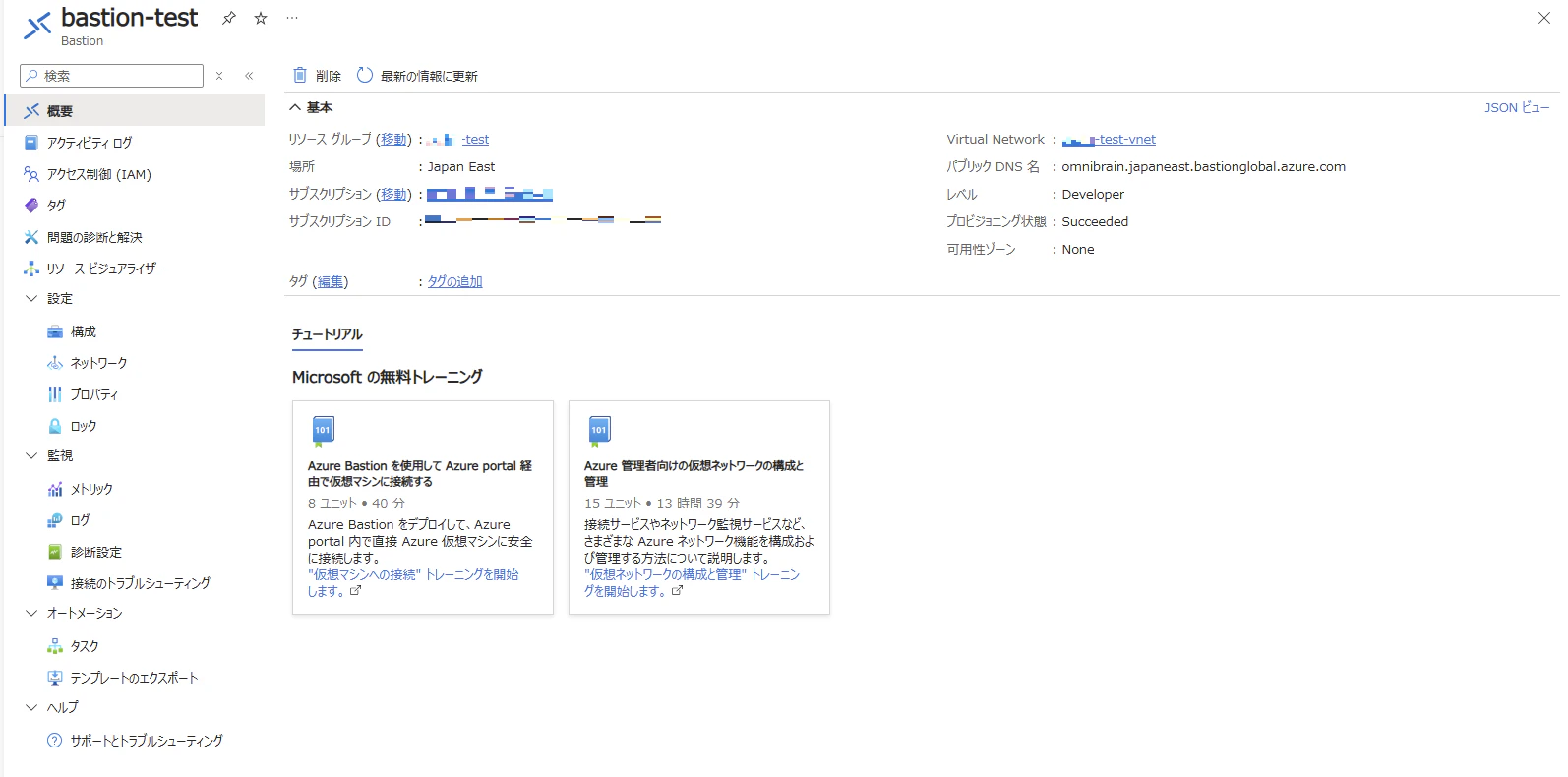Image resolution: width=1568 pixels, height=777 pixels.
Task: Click the Japan East location value
Action: [461, 167]
